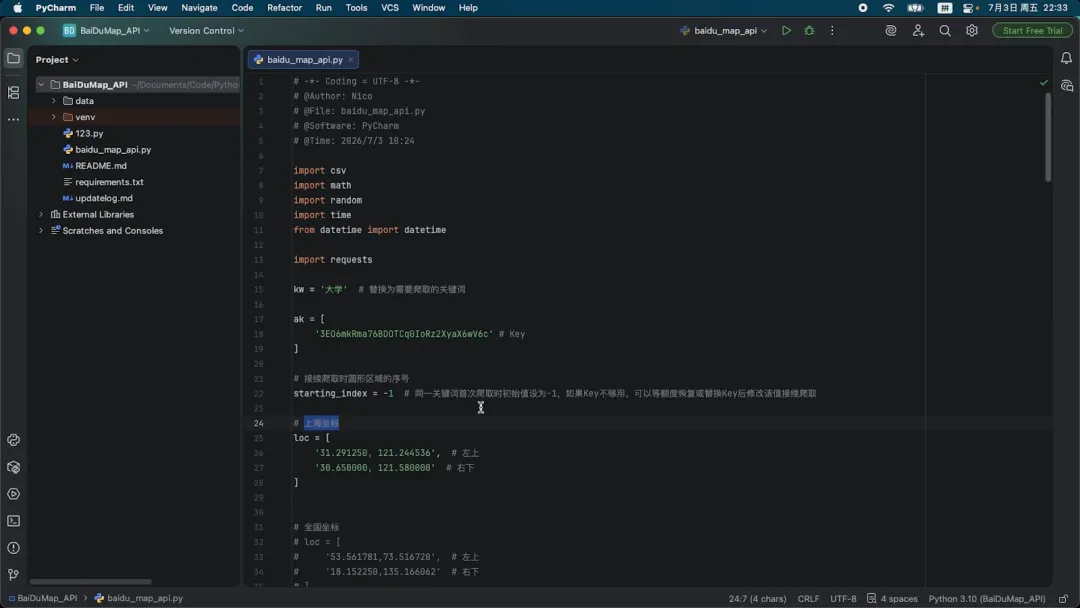Open the Terminal tool window
The image size is (1080, 608).
click(x=13, y=521)
